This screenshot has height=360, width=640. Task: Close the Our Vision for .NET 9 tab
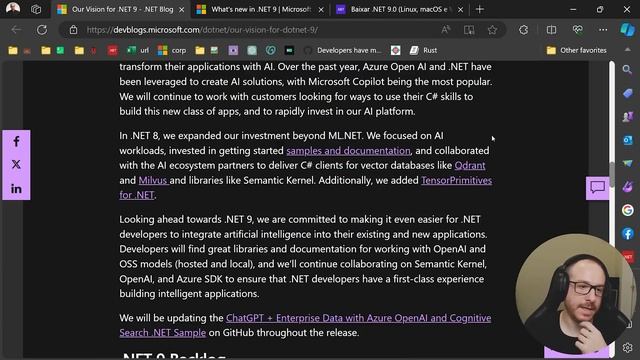tap(182, 9)
